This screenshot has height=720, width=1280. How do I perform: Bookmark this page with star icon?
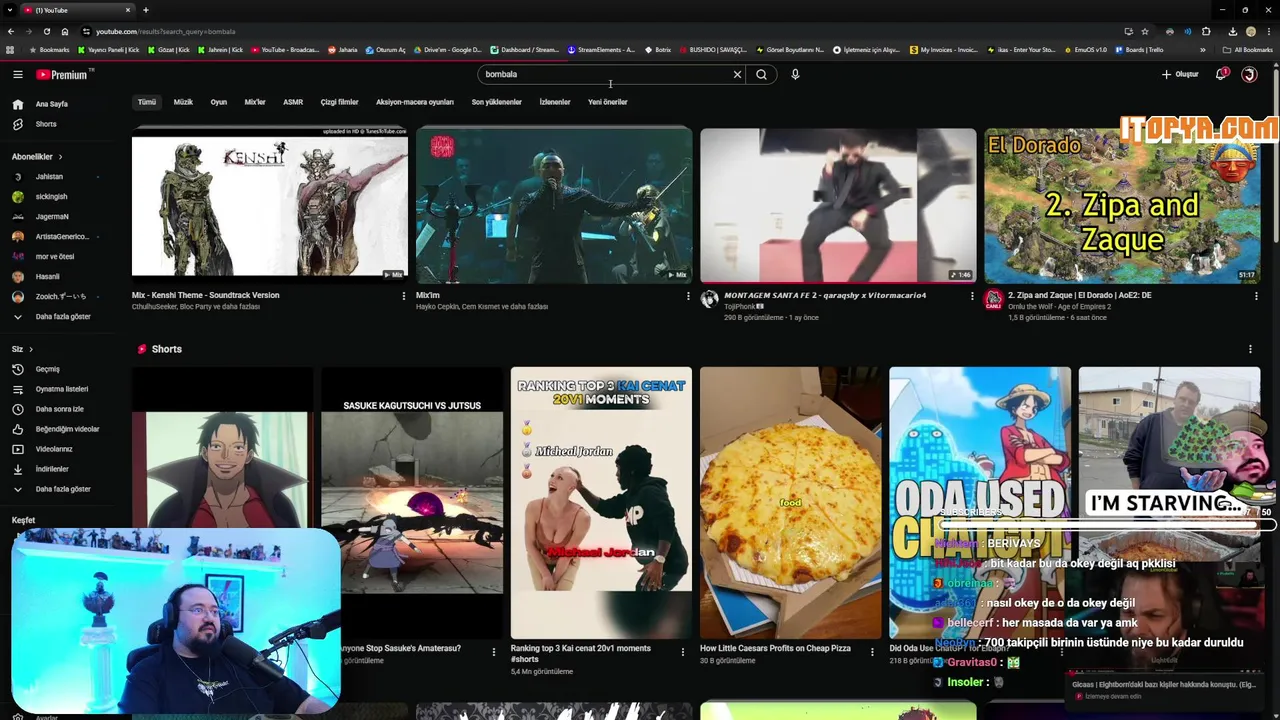coord(1145,31)
